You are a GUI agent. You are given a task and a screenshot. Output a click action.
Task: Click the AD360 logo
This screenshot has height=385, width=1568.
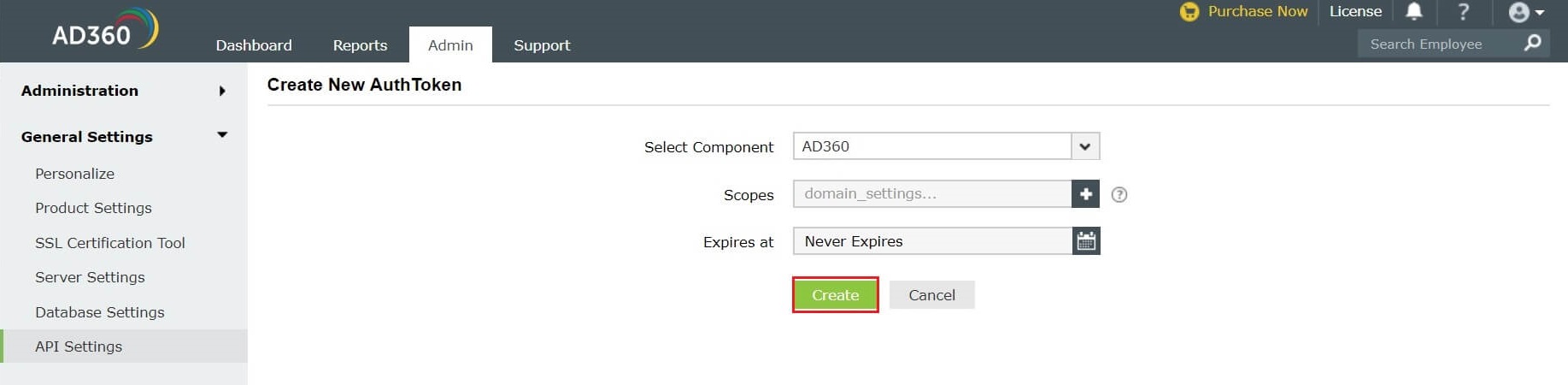(x=104, y=30)
